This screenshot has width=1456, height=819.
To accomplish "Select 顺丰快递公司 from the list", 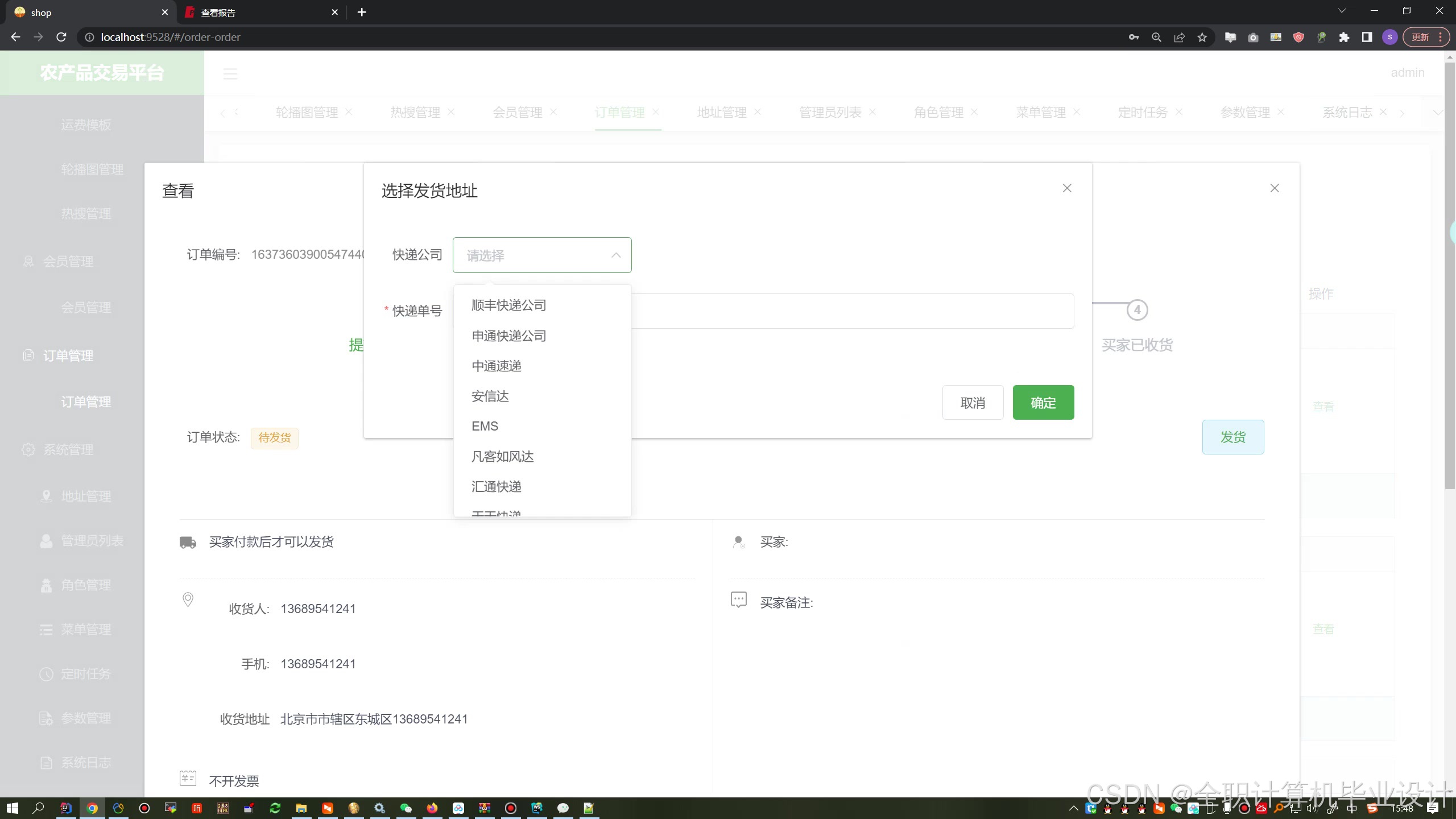I will [508, 305].
